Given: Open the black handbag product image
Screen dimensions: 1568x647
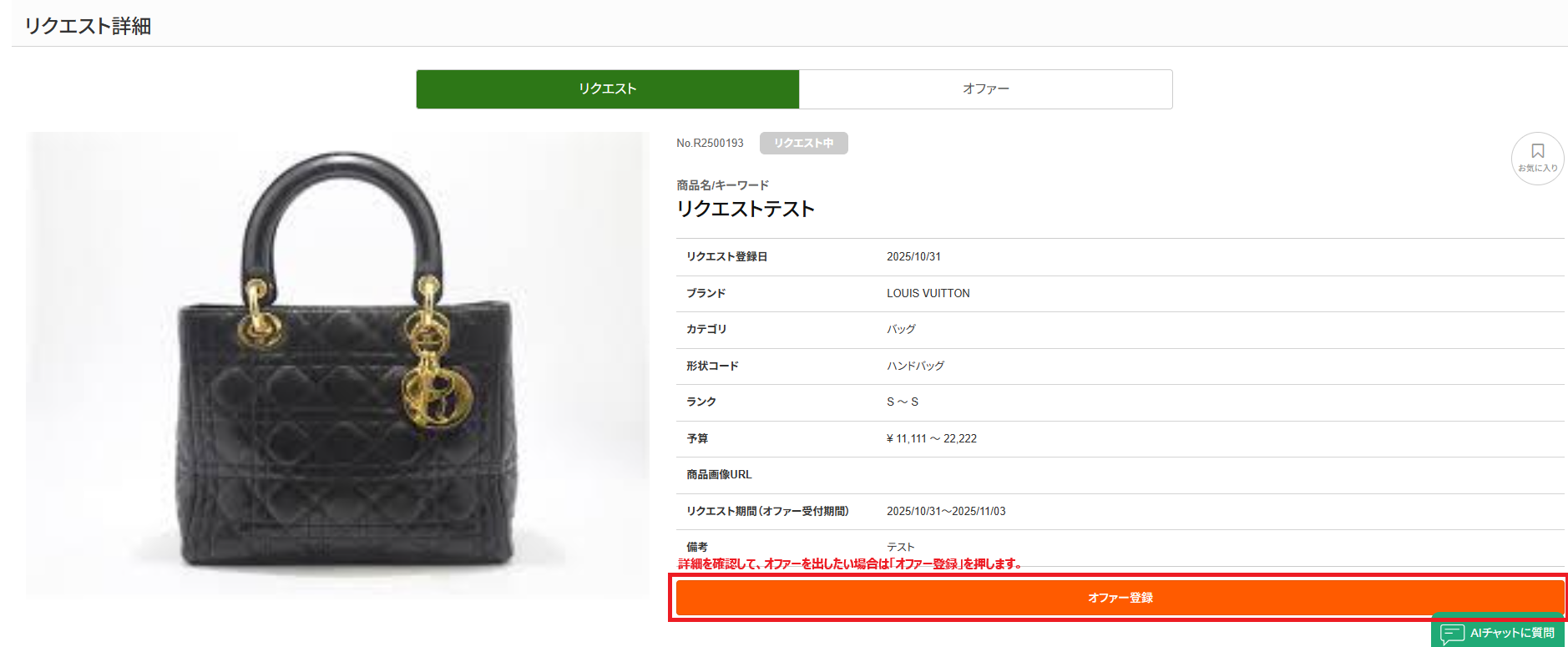Looking at the screenshot, I should tap(337, 364).
